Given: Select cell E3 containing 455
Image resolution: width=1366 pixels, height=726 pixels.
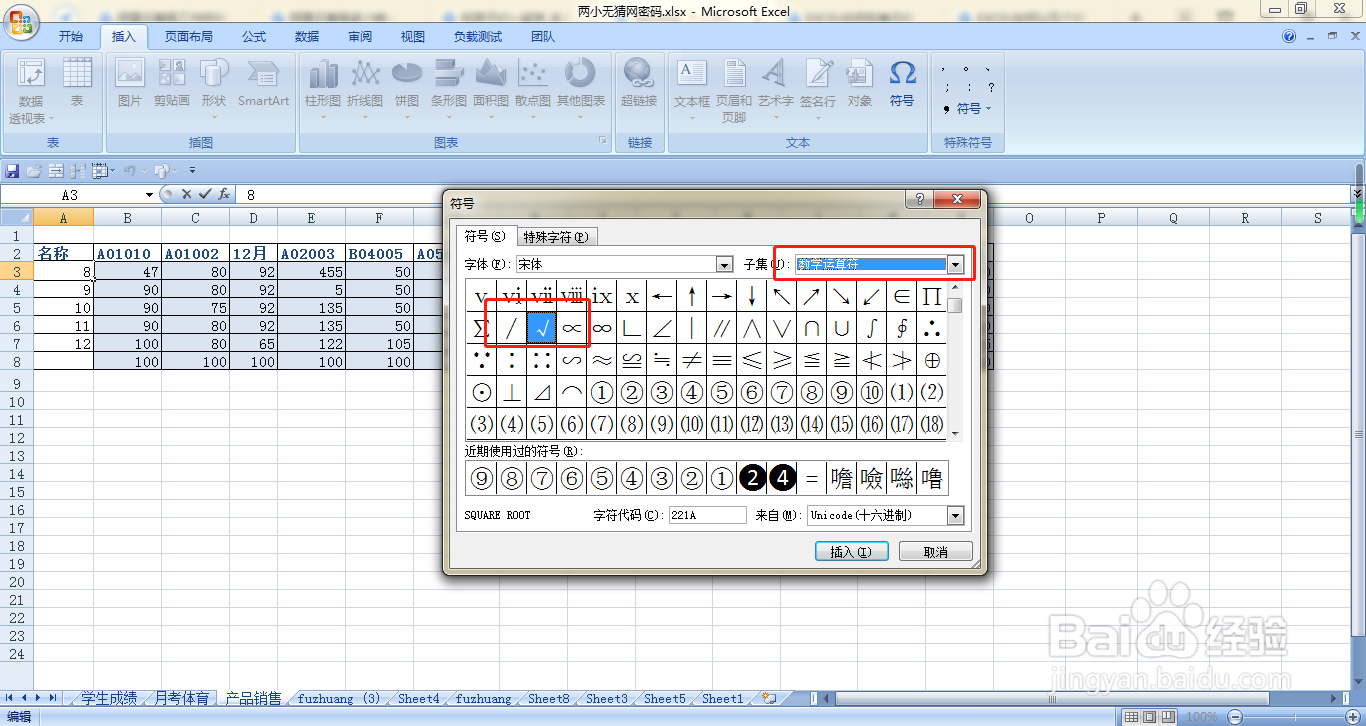Looking at the screenshot, I should pyautogui.click(x=312, y=271).
